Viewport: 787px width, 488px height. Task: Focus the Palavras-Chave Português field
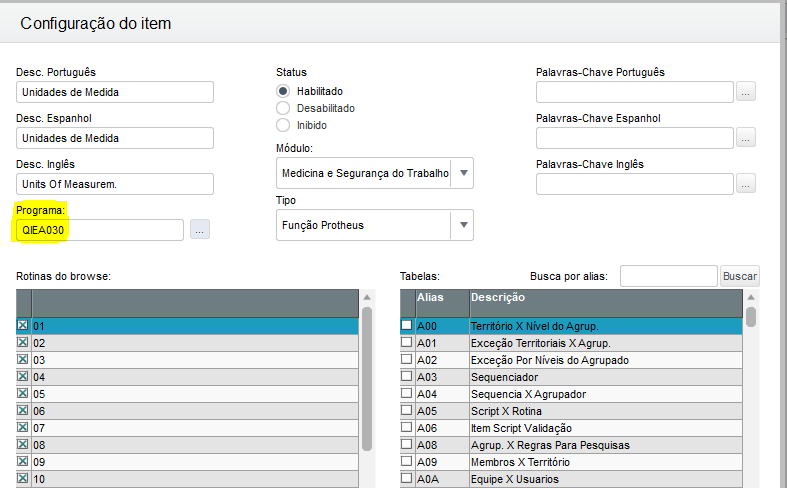[635, 92]
